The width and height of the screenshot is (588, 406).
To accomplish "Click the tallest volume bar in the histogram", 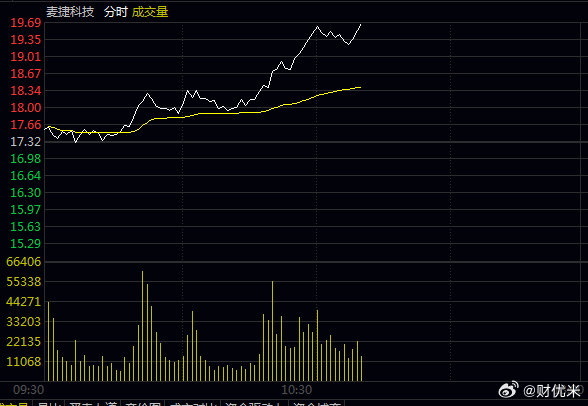I will [x=142, y=326].
